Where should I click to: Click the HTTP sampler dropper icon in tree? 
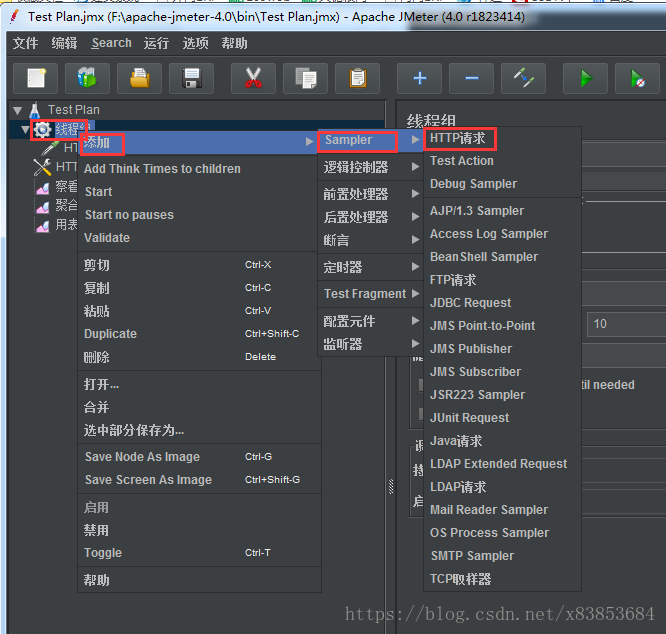pos(51,148)
